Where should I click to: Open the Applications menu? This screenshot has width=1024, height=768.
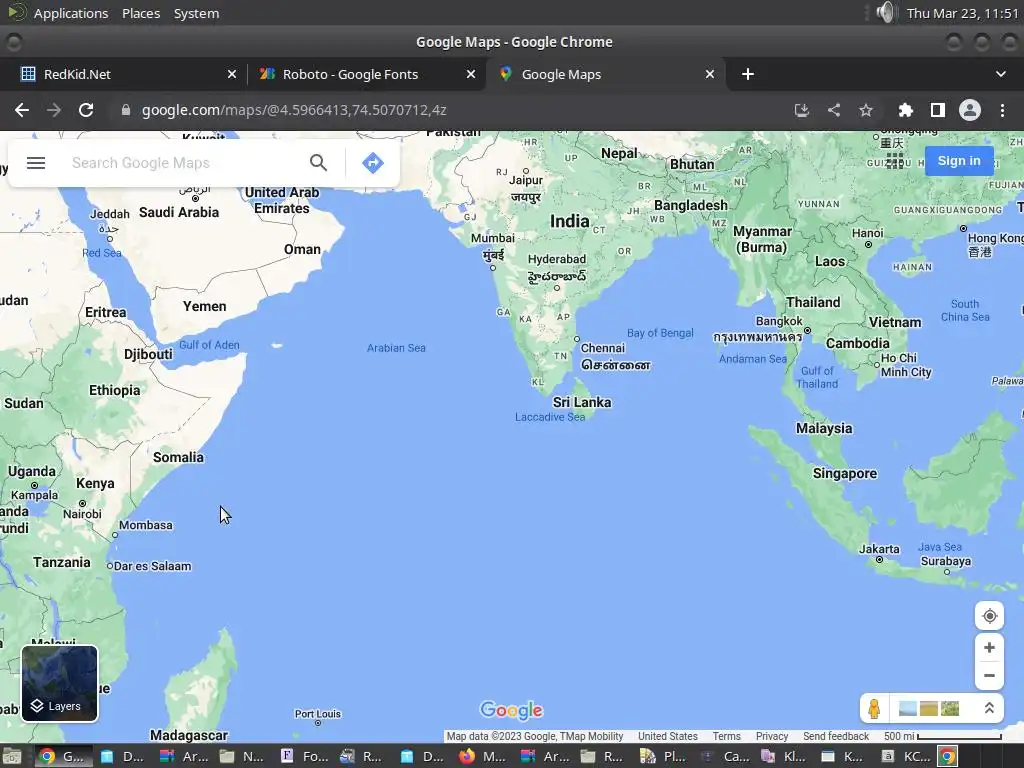coord(71,13)
